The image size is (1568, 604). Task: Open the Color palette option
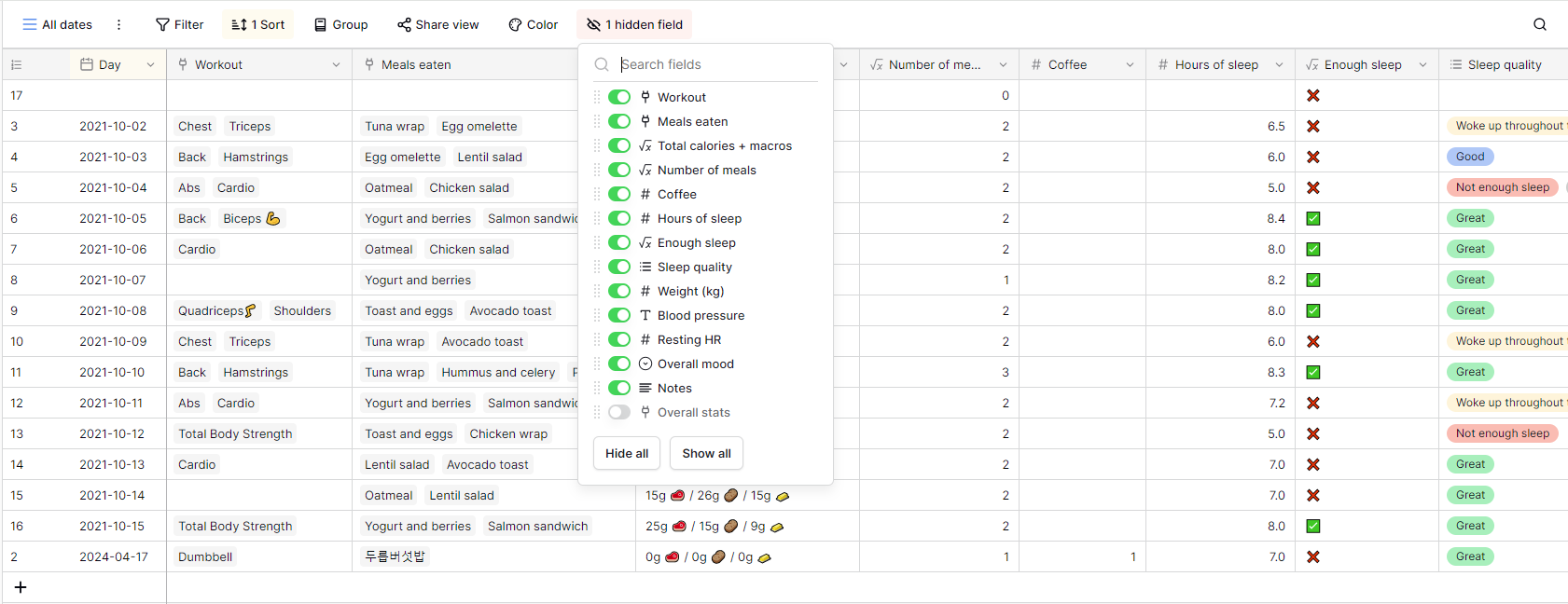tap(533, 24)
